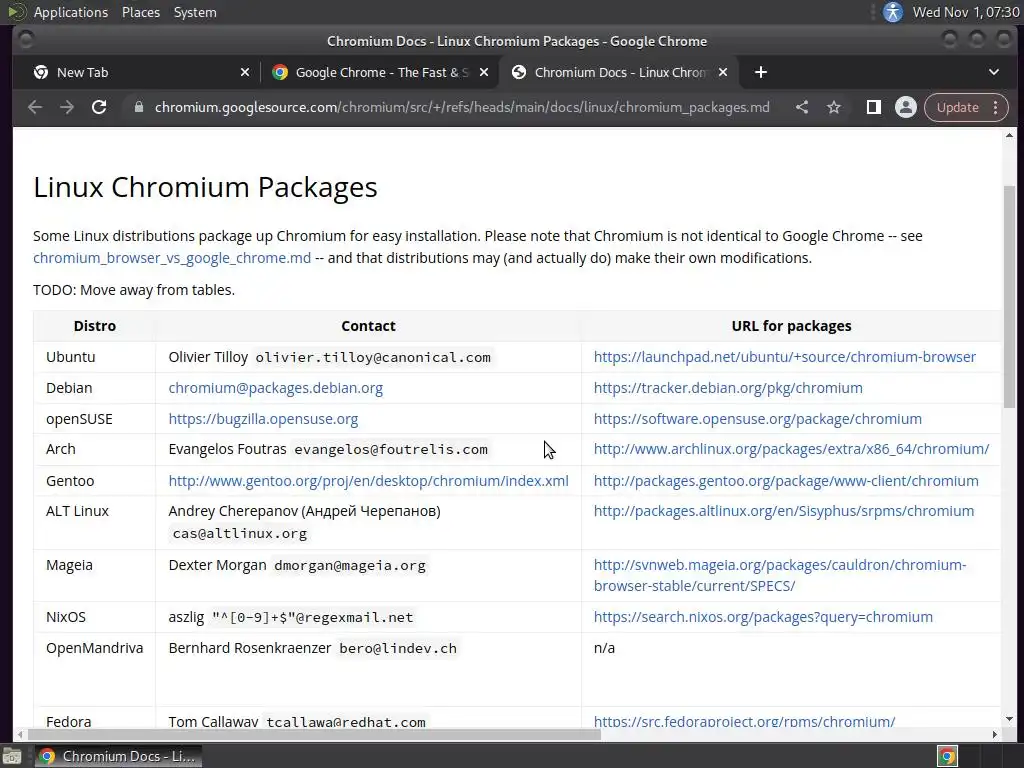Click the clock showing Wed Nov 1, 07:30
This screenshot has height=768, width=1024.
(x=966, y=12)
